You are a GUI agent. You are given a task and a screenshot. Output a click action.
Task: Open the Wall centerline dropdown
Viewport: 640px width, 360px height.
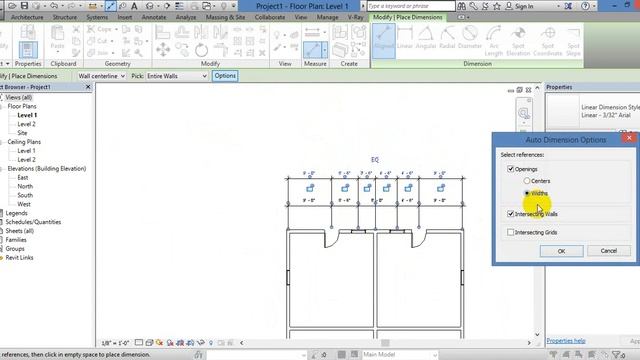[101, 76]
